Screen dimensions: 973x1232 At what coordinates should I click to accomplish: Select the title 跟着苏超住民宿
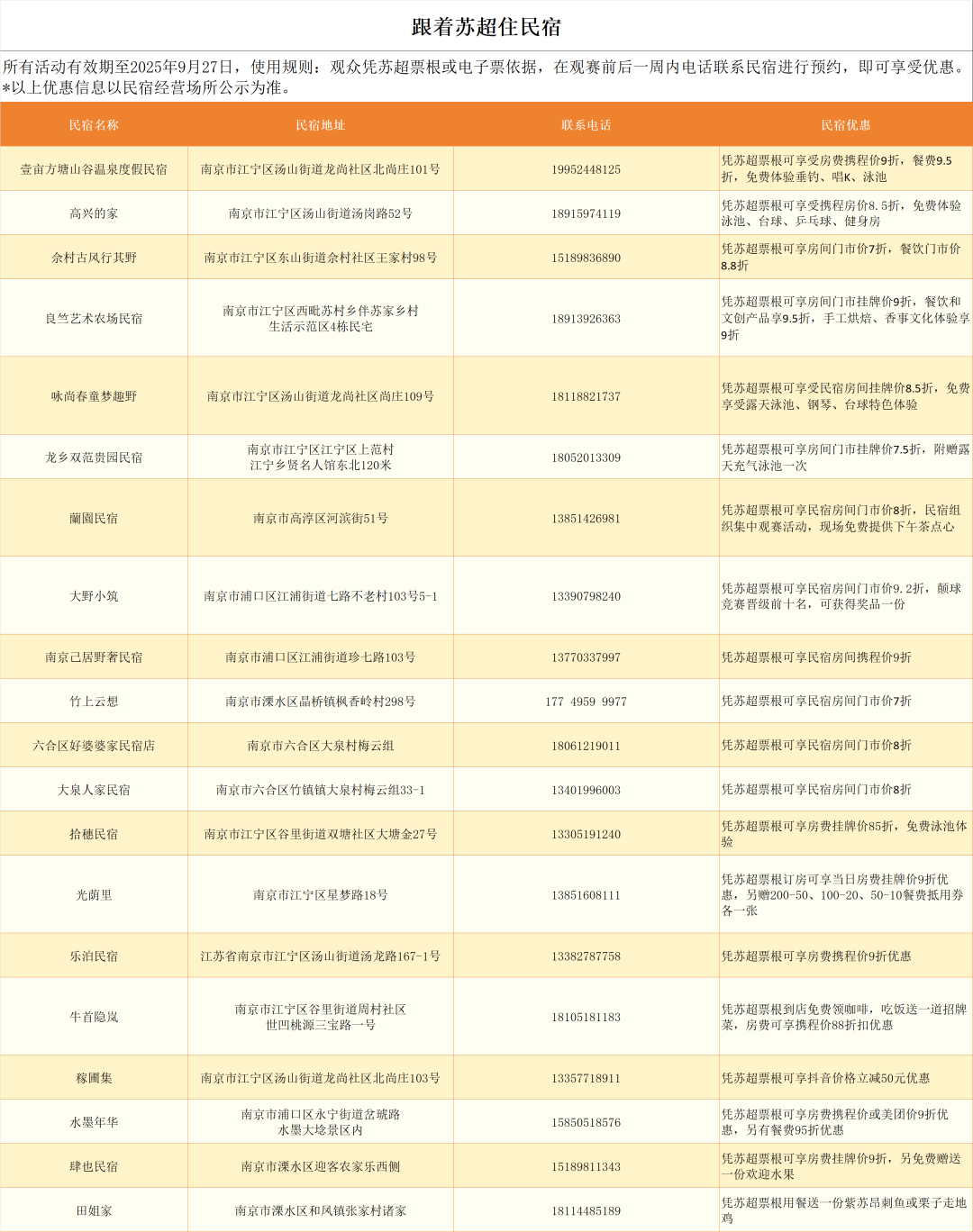[x=486, y=27]
